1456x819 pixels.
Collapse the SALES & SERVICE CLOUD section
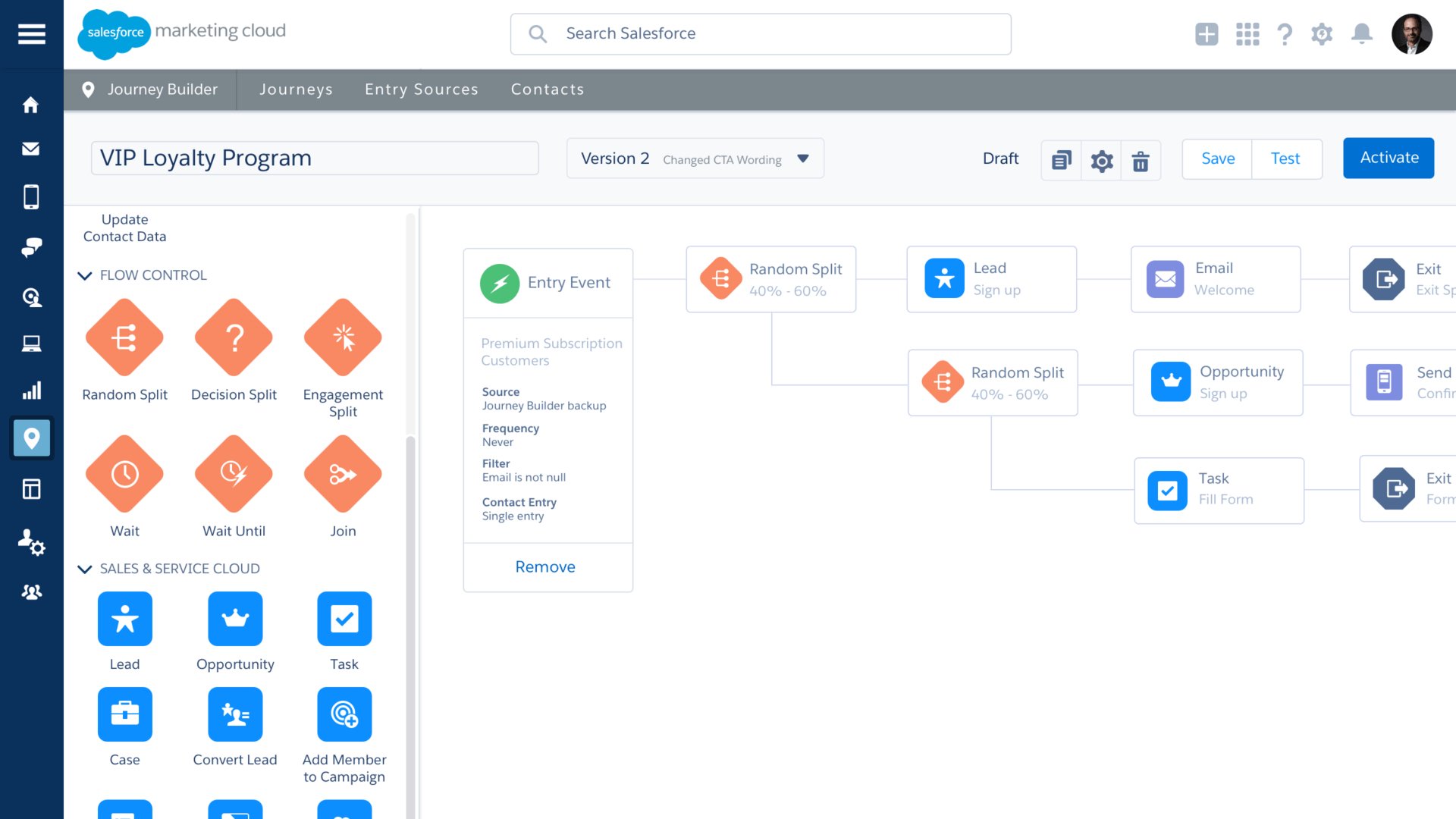85,568
